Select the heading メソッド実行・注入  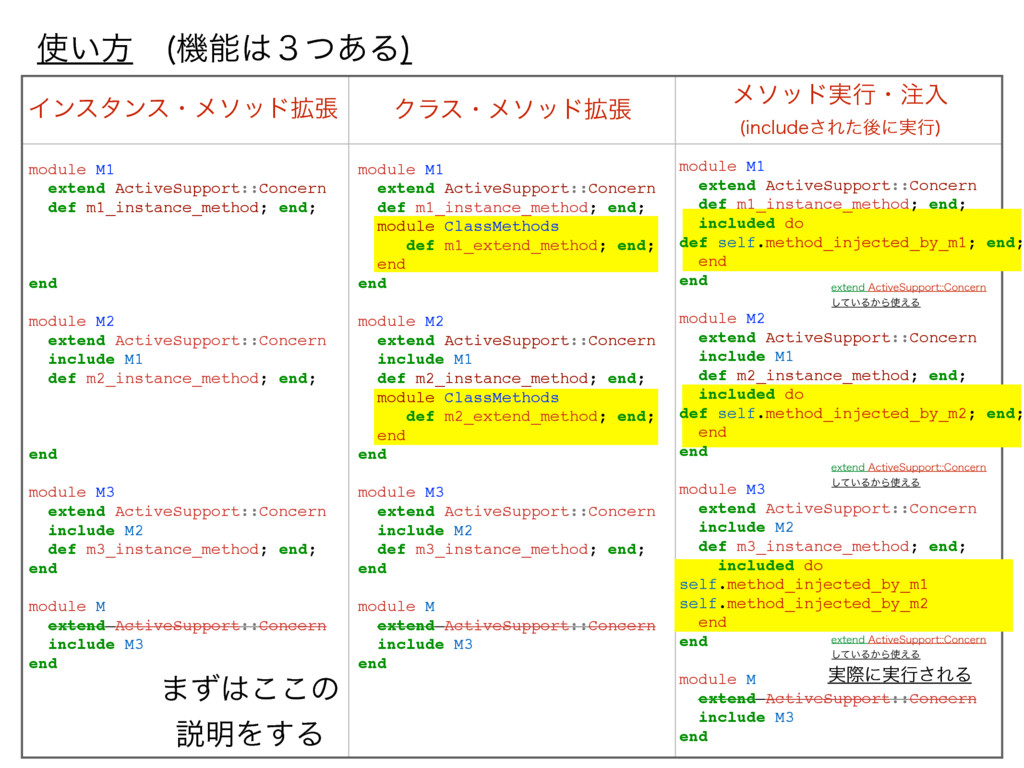(840, 95)
